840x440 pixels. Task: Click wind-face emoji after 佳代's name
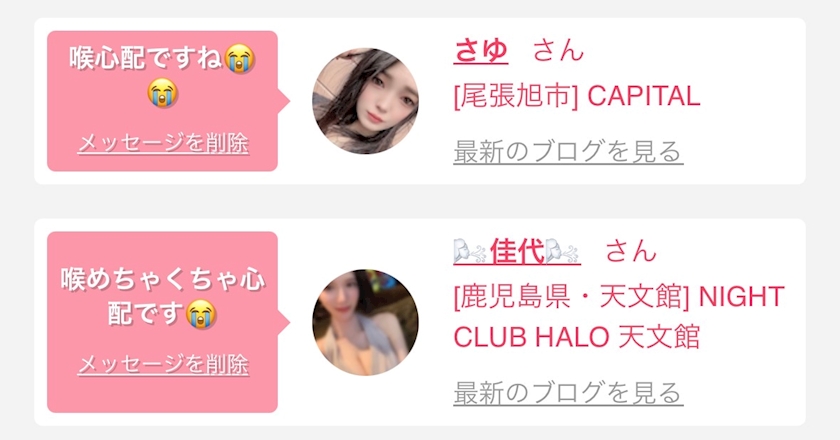(562, 251)
